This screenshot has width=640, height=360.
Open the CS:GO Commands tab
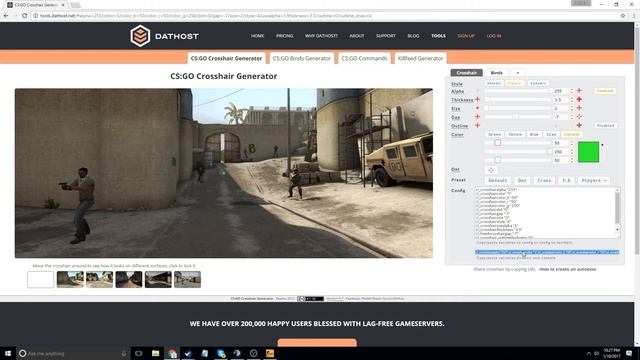point(364,58)
